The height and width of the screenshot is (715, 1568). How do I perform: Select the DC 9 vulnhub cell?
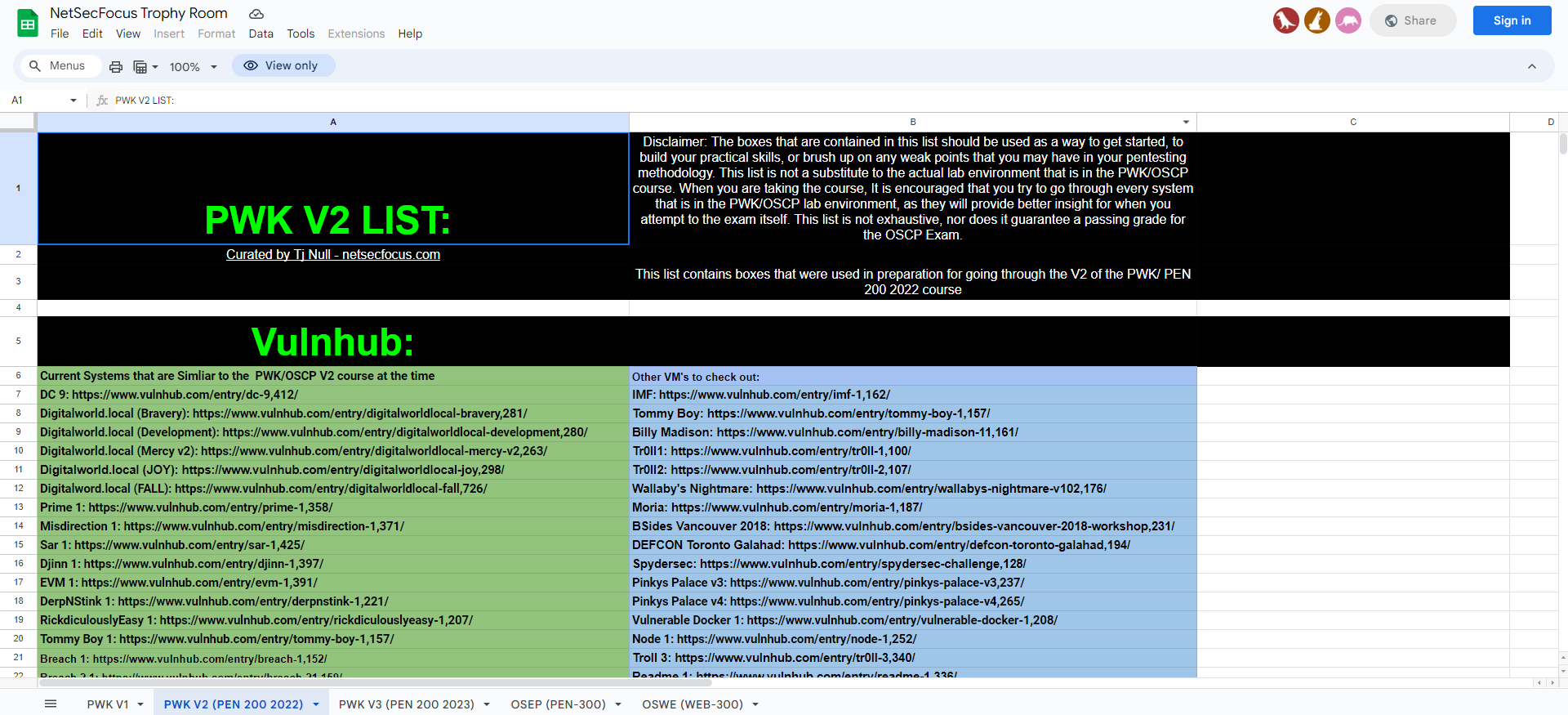333,395
